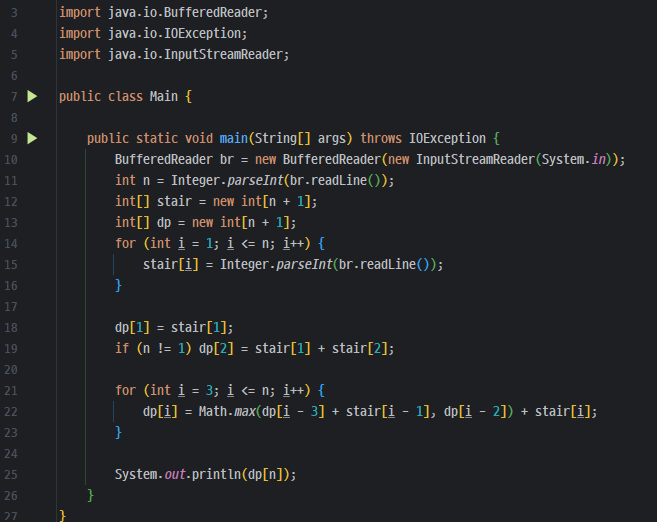
Task: Click closing brace of second for loop
Action: pyautogui.click(x=119, y=432)
